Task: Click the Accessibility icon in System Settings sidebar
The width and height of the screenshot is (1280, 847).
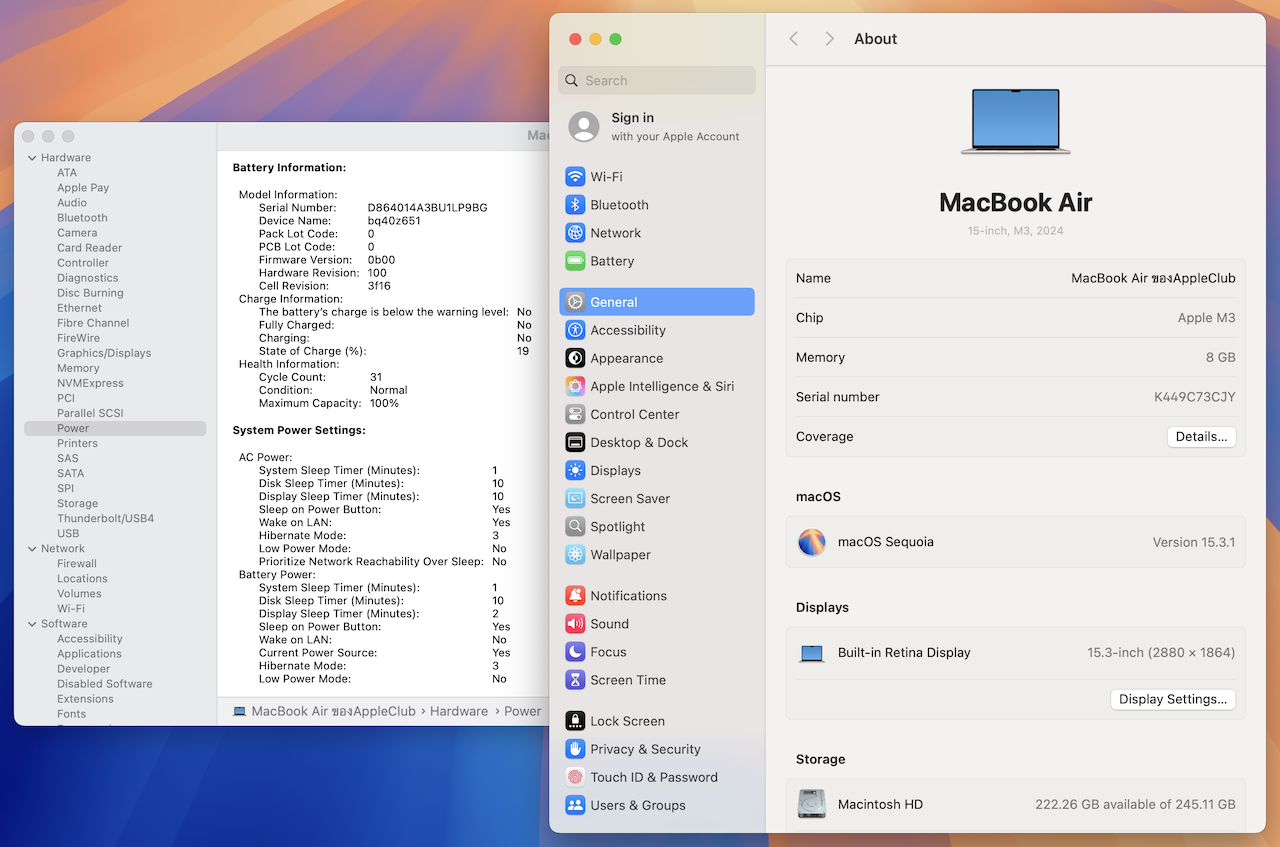Action: [575, 330]
